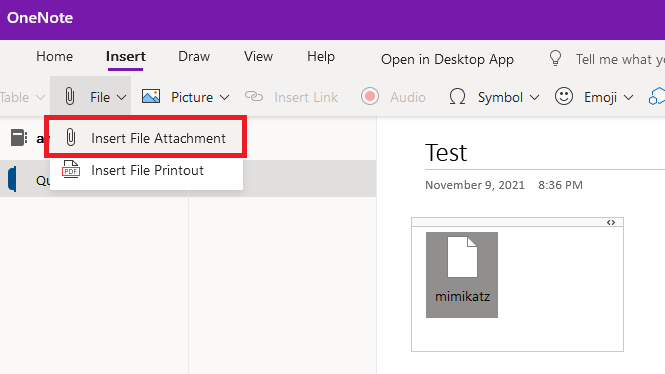The width and height of the screenshot is (665, 374).
Task: Click the note container resize handle arrows
Action: coord(611,222)
